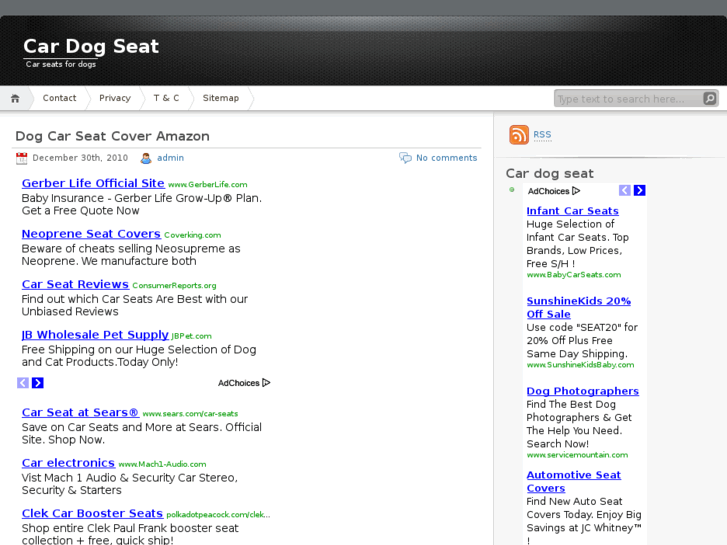Open the Privacy page
727x545 pixels.
[x=115, y=98]
